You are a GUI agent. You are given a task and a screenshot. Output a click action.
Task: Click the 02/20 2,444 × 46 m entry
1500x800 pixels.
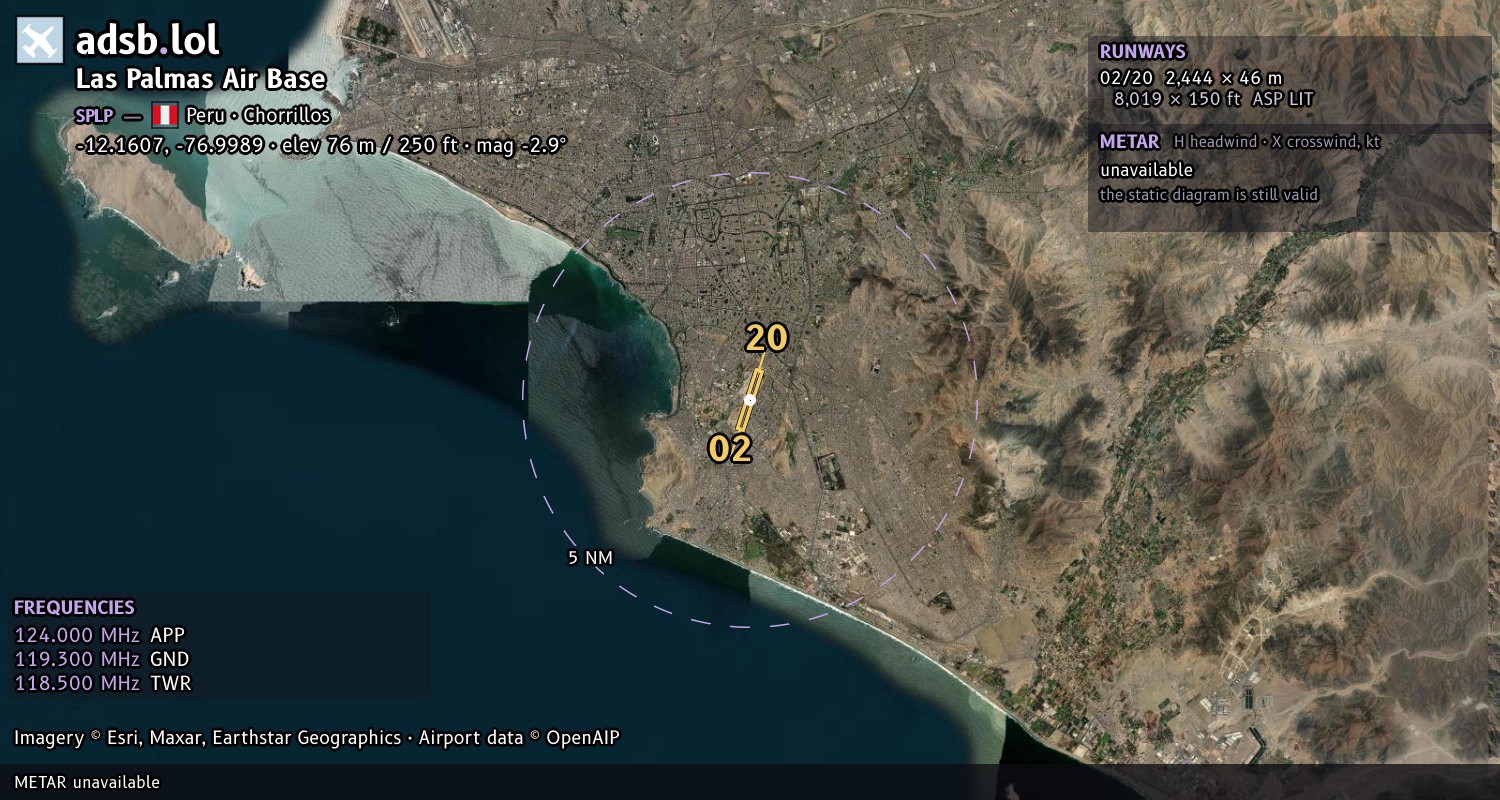1191,77
